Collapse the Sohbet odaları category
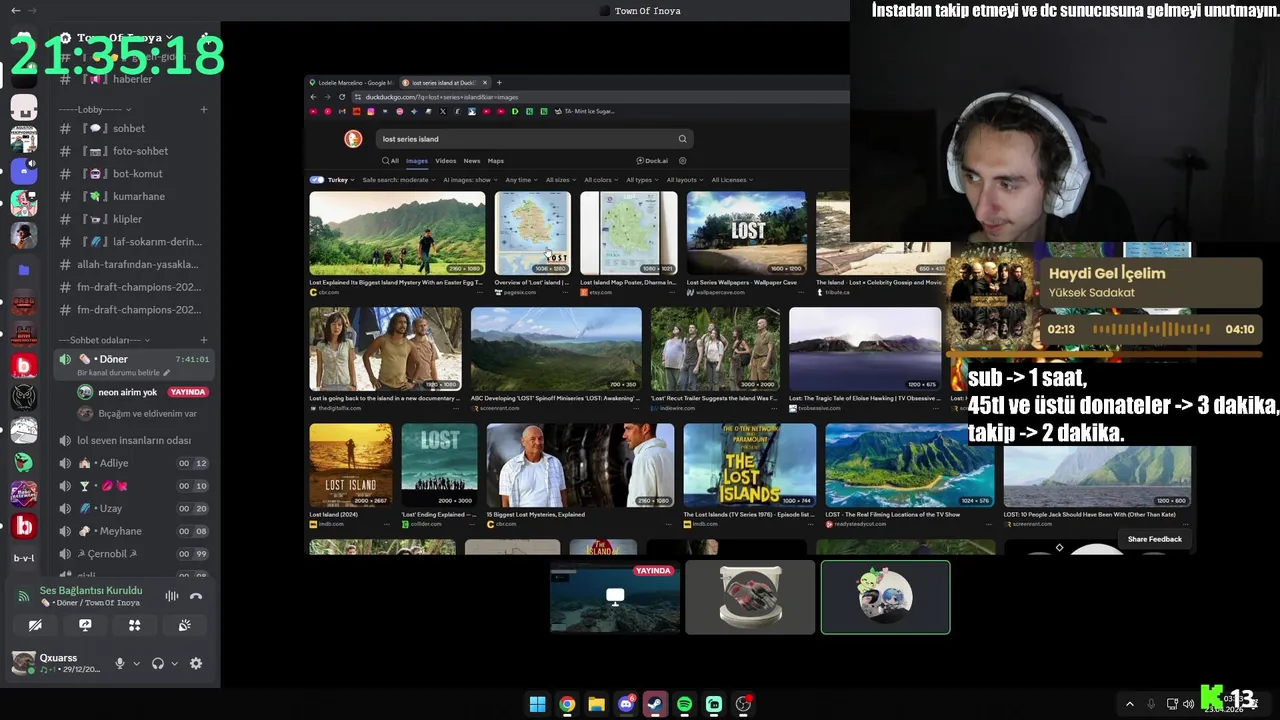This screenshot has height=720, width=1280. point(104,340)
